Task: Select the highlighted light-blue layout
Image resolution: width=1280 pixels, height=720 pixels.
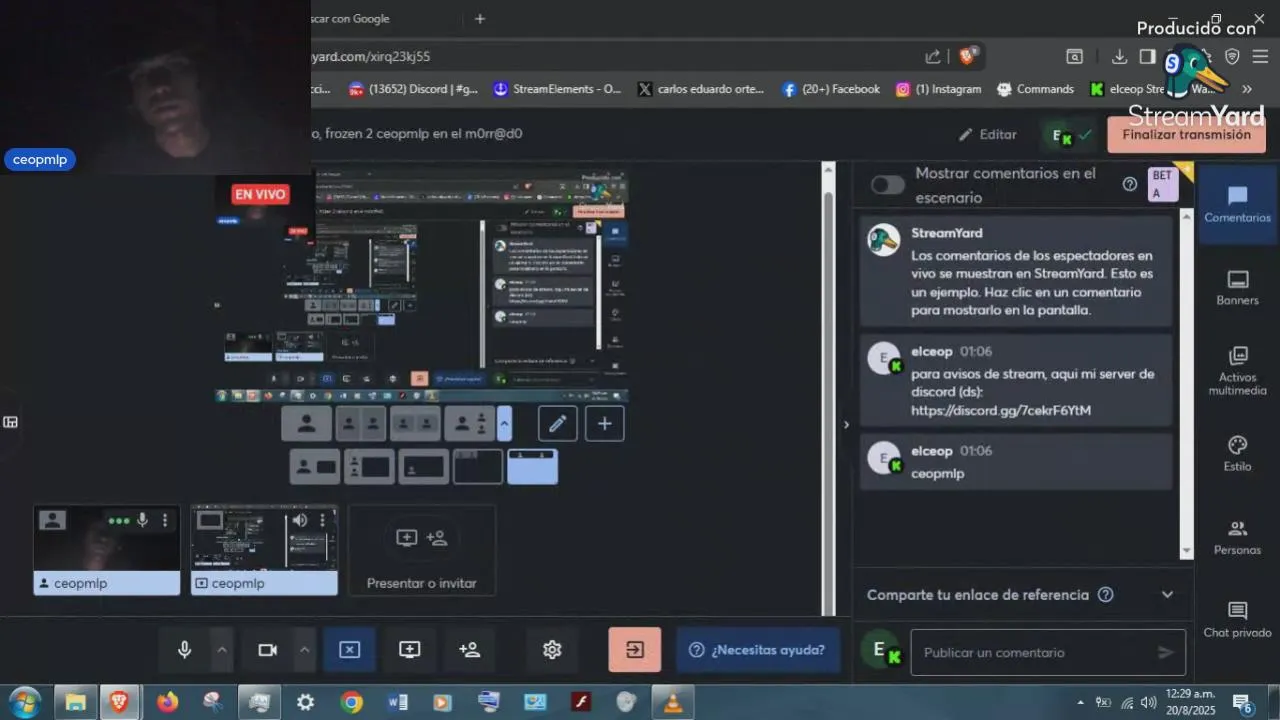Action: [x=532, y=466]
